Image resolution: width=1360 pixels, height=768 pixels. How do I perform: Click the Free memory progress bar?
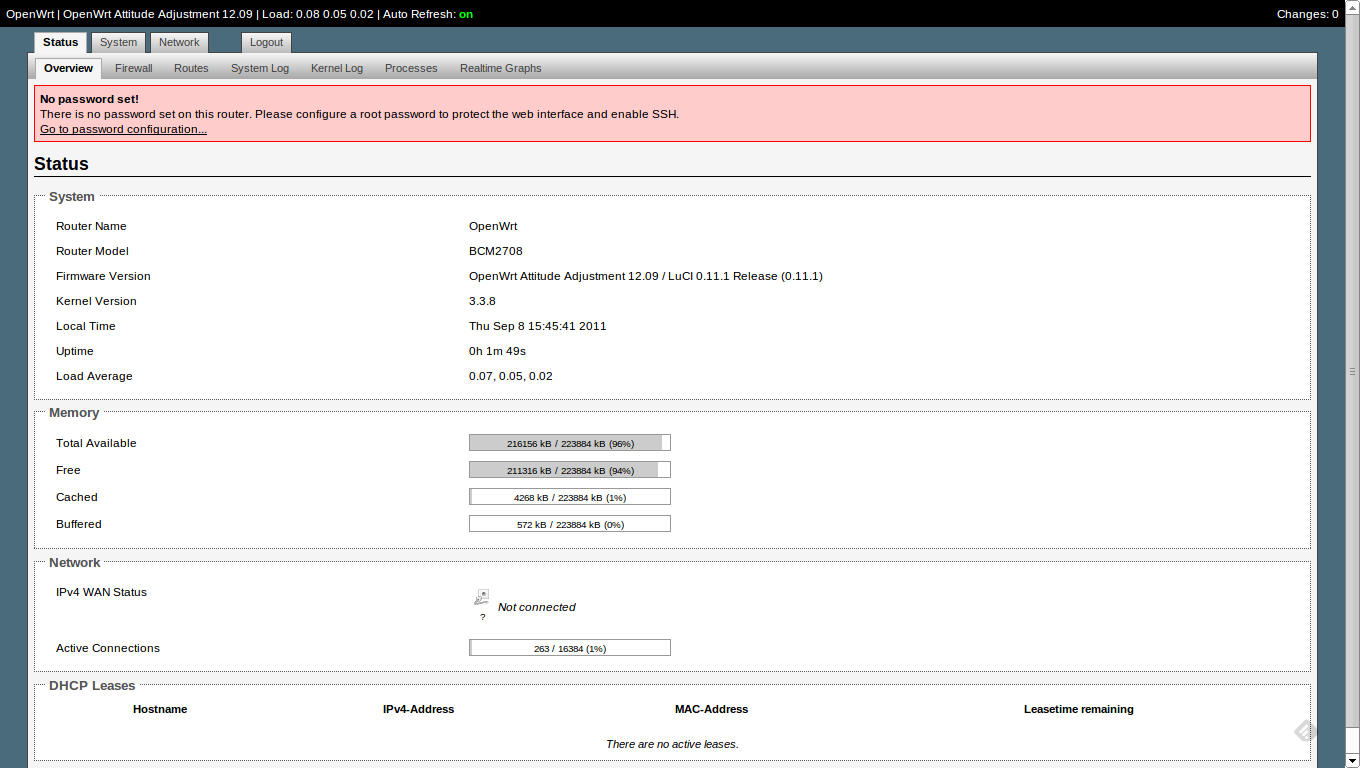tap(570, 470)
